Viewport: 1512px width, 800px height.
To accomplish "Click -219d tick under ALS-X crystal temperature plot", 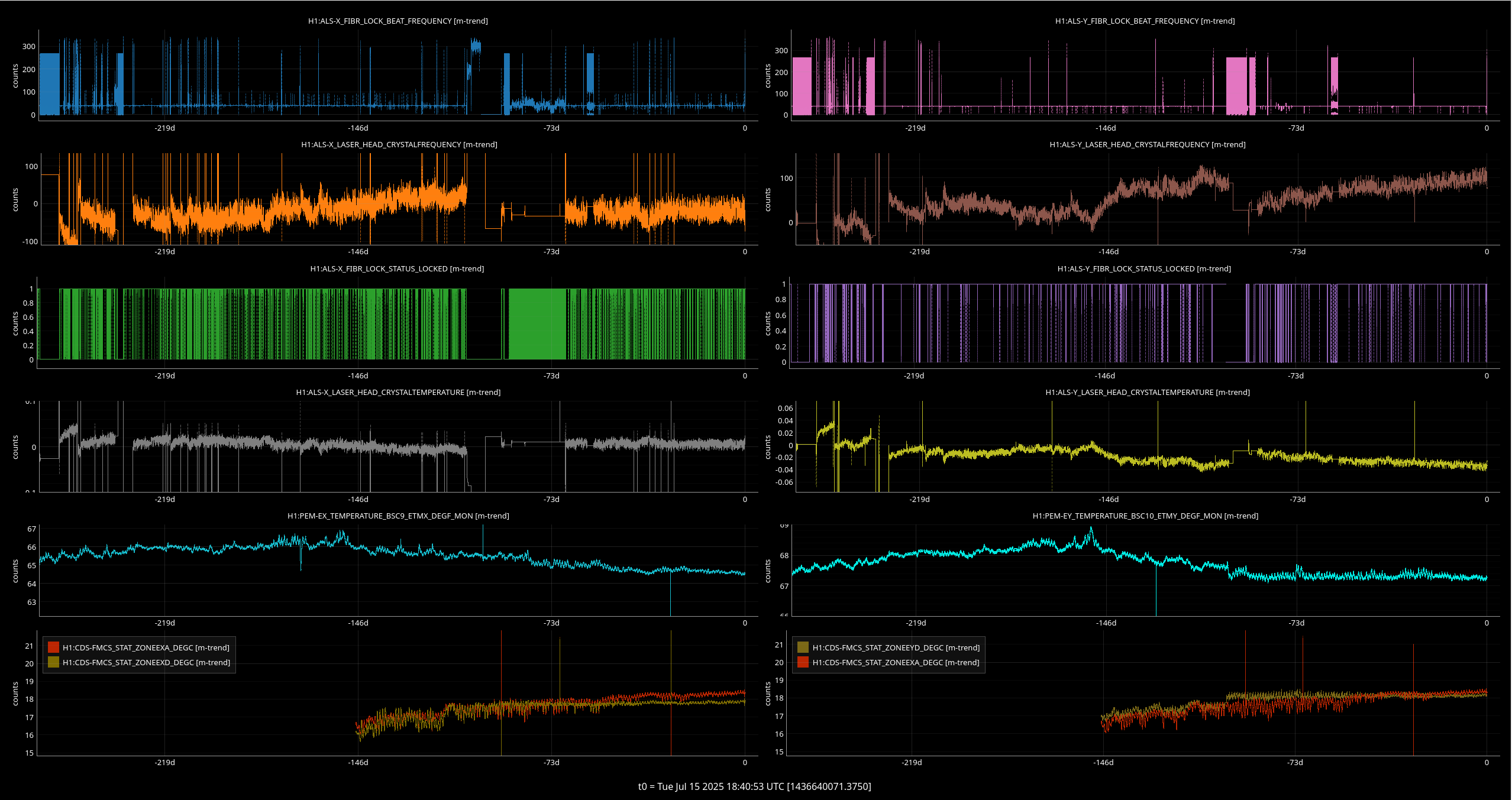I will pyautogui.click(x=164, y=499).
